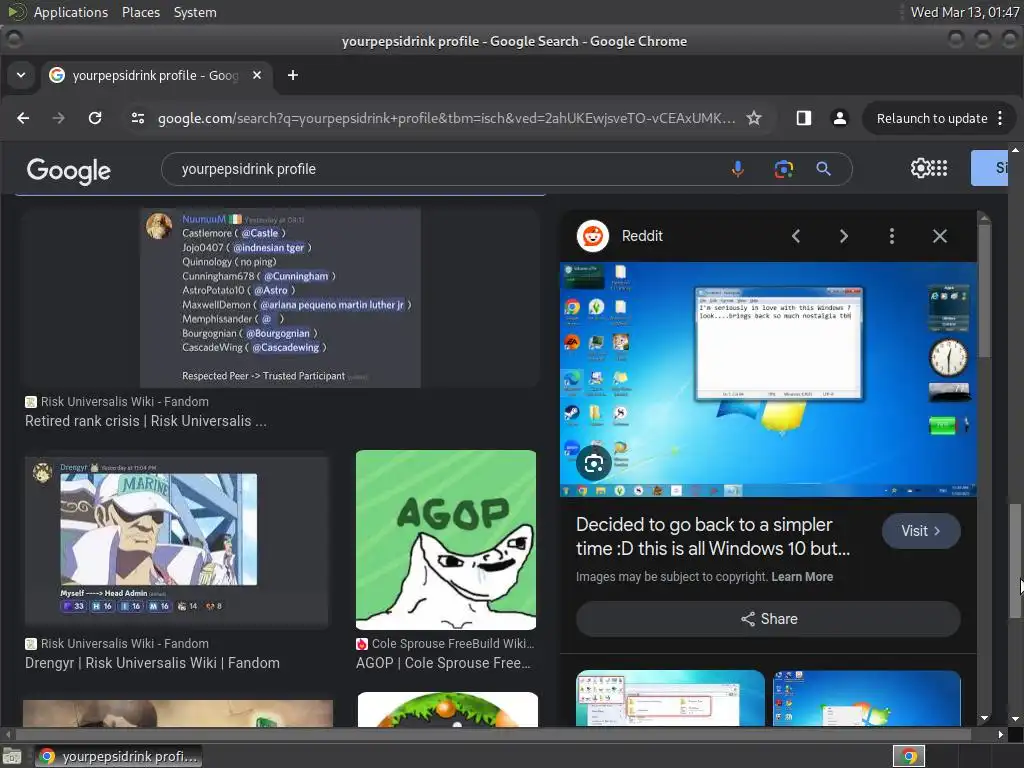Open Google quick settings gear

click(x=920, y=168)
